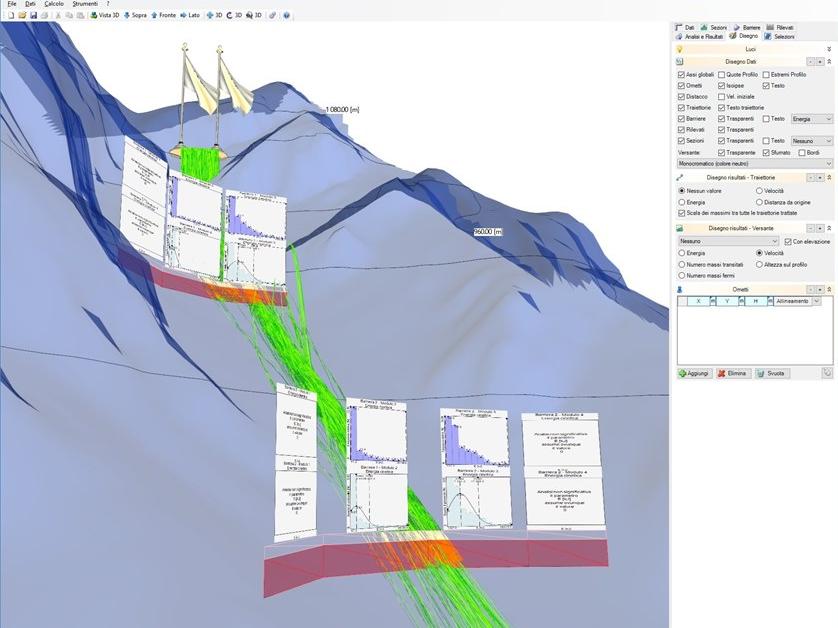Select the Energia radio under Traiettorie
The width and height of the screenshot is (838, 628).
(681, 201)
